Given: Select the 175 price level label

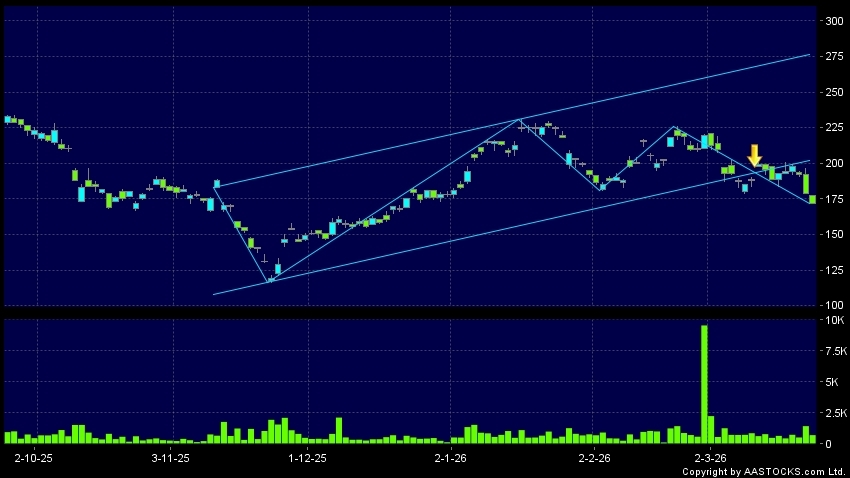Looking at the screenshot, I should (832, 199).
